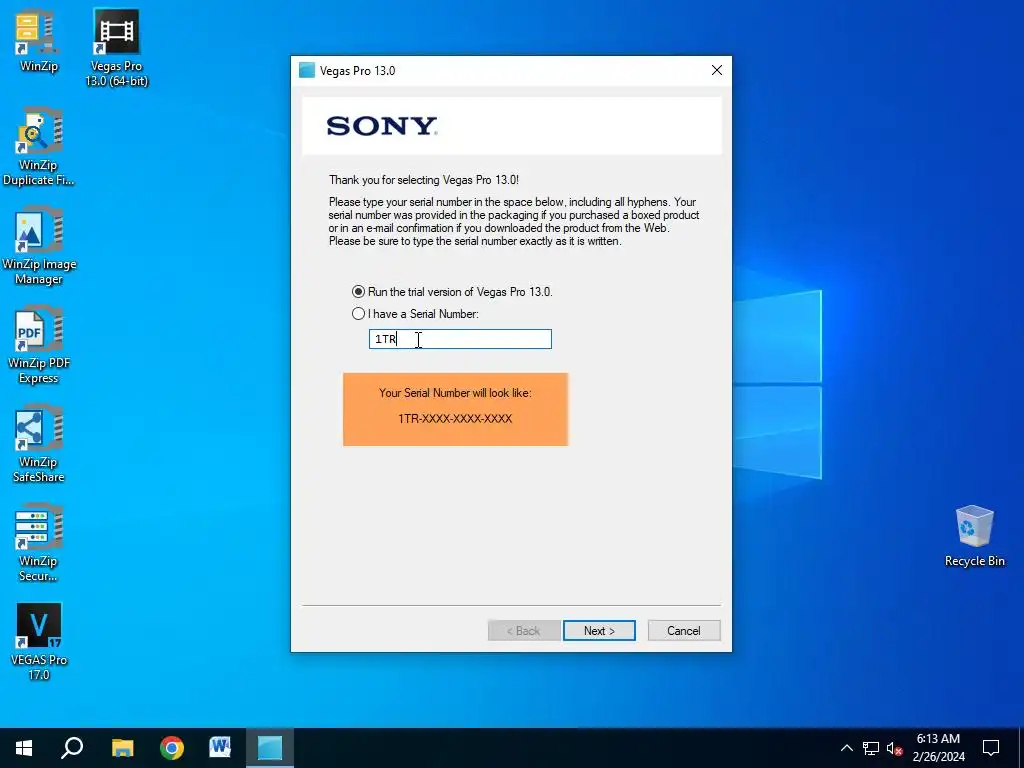
Task: Open the Action Center notifications icon
Action: tap(991, 748)
